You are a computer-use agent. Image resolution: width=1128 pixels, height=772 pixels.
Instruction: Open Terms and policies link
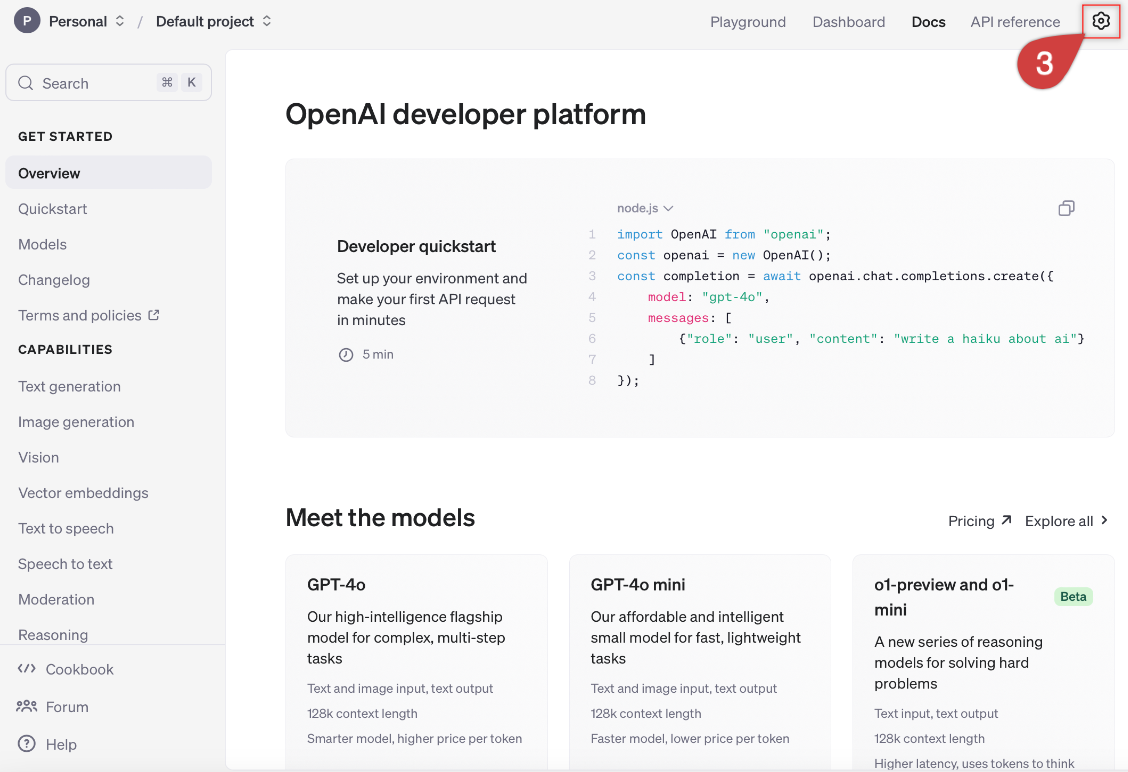pyautogui.click(x=88, y=315)
